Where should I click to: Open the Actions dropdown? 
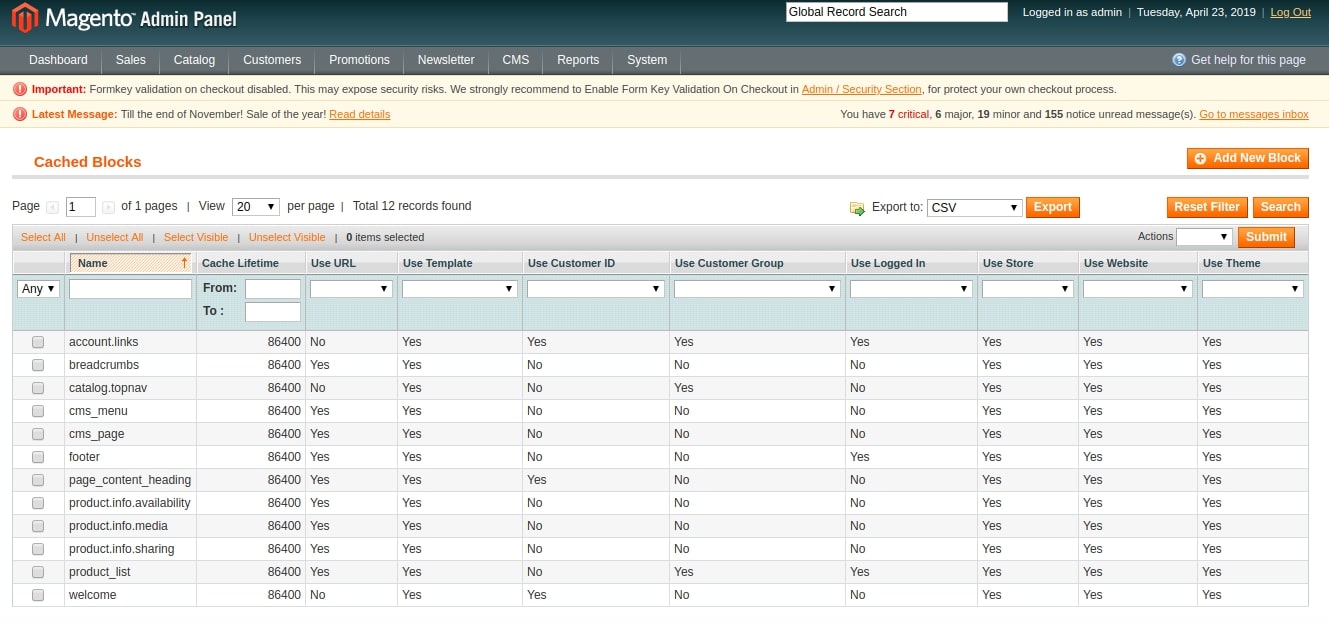click(x=1204, y=237)
